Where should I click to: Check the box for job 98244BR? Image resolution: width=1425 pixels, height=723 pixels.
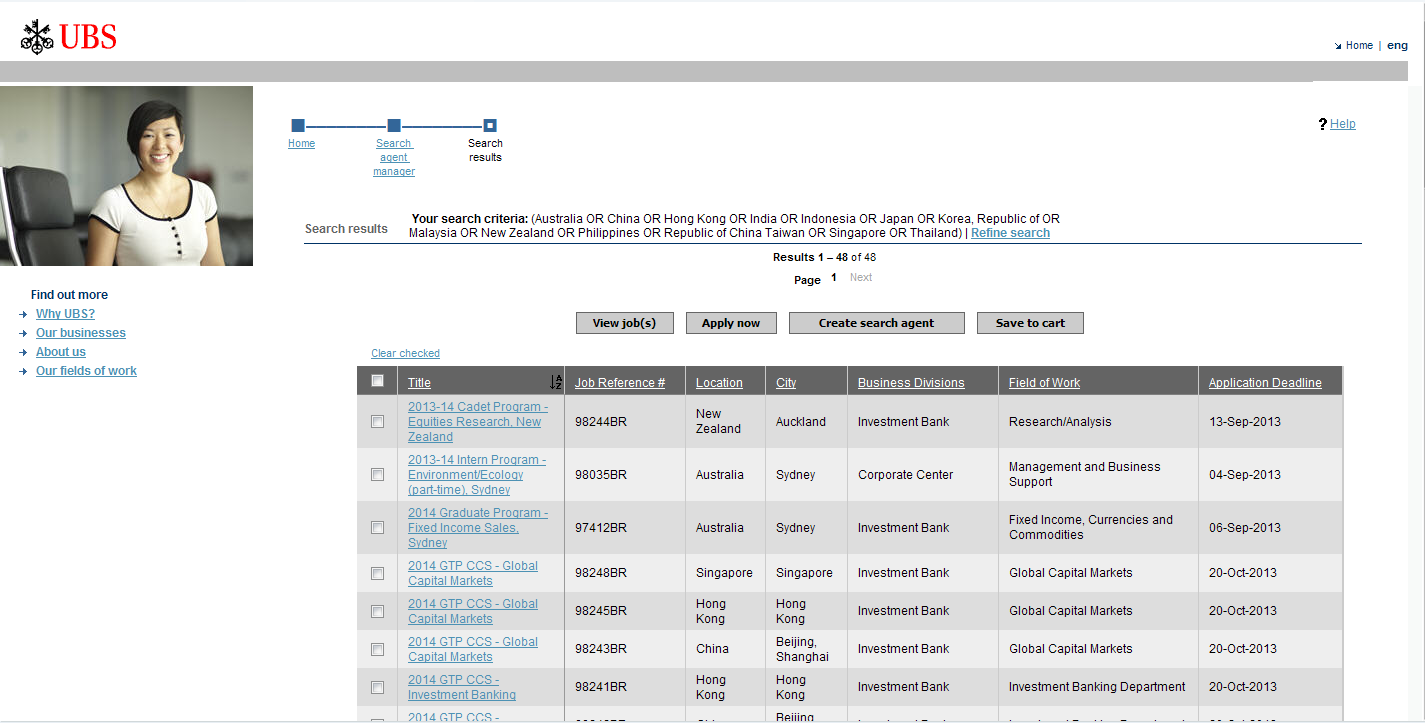click(x=377, y=422)
